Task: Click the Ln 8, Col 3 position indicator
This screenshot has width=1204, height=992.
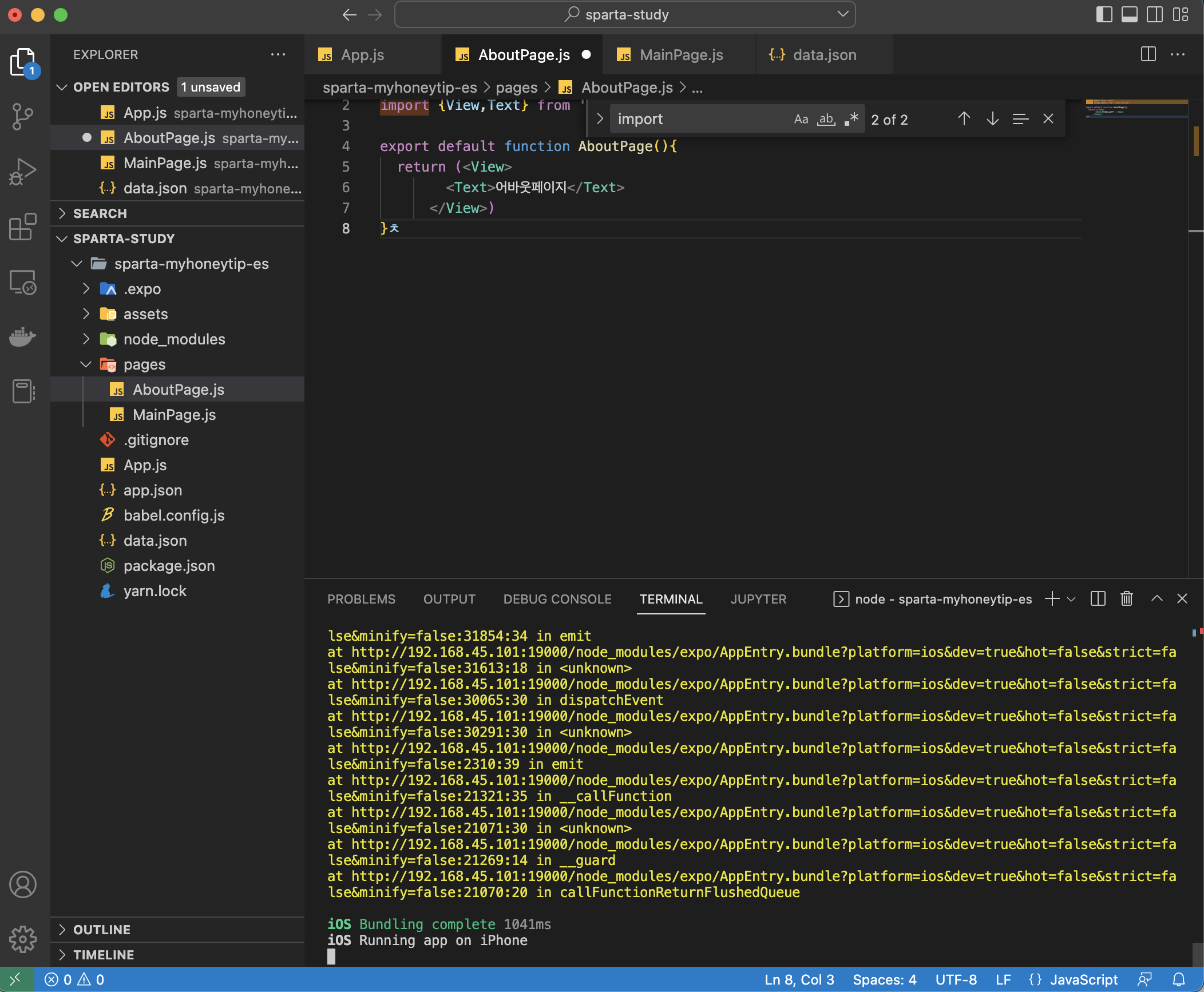Action: (x=799, y=979)
